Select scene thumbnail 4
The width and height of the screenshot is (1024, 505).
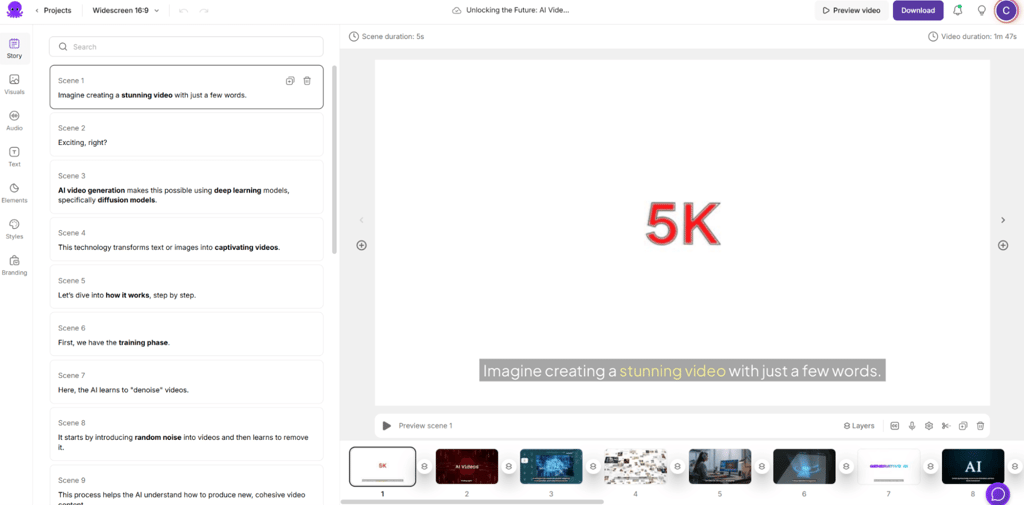[635, 466]
